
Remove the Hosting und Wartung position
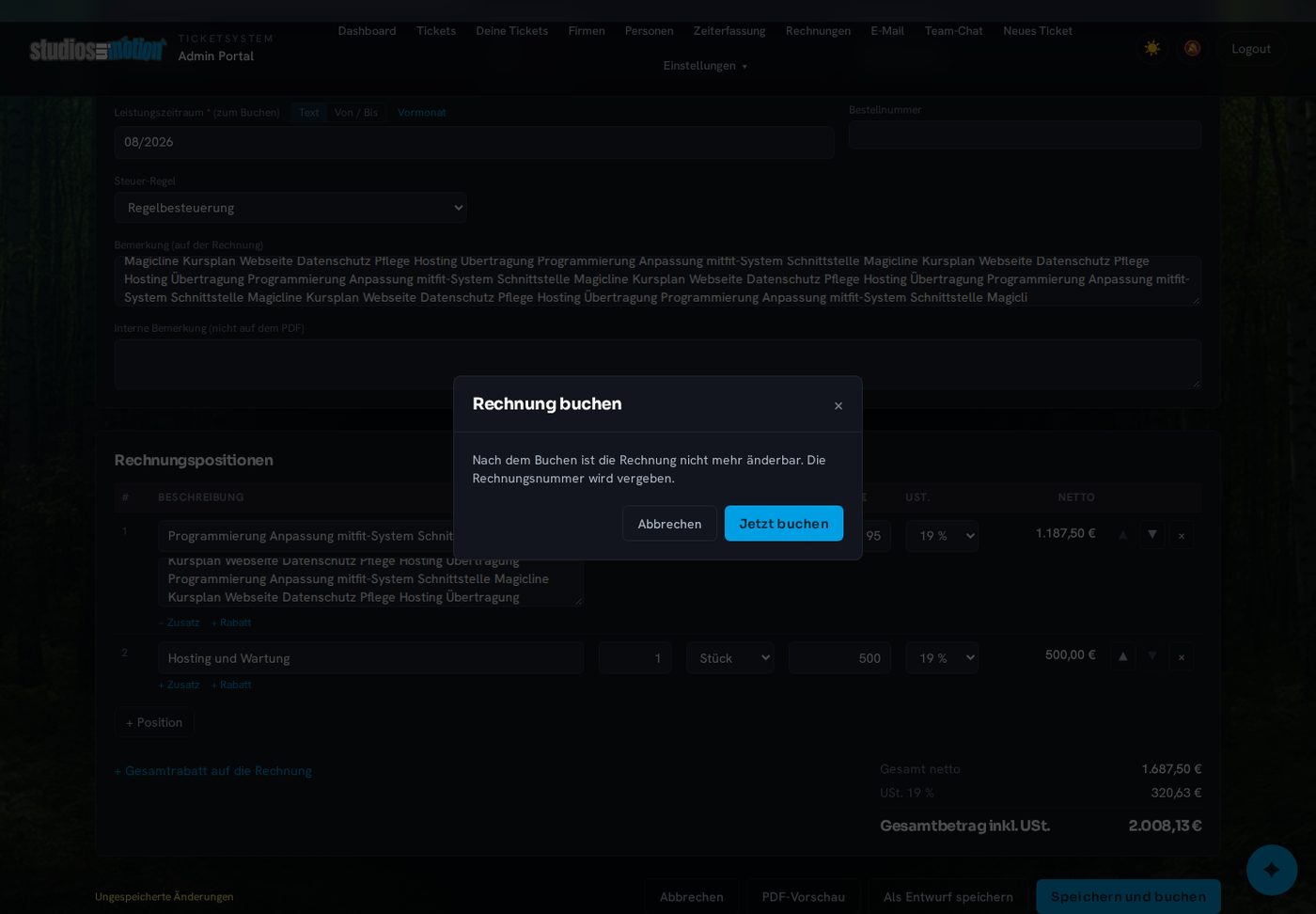tap(1182, 656)
